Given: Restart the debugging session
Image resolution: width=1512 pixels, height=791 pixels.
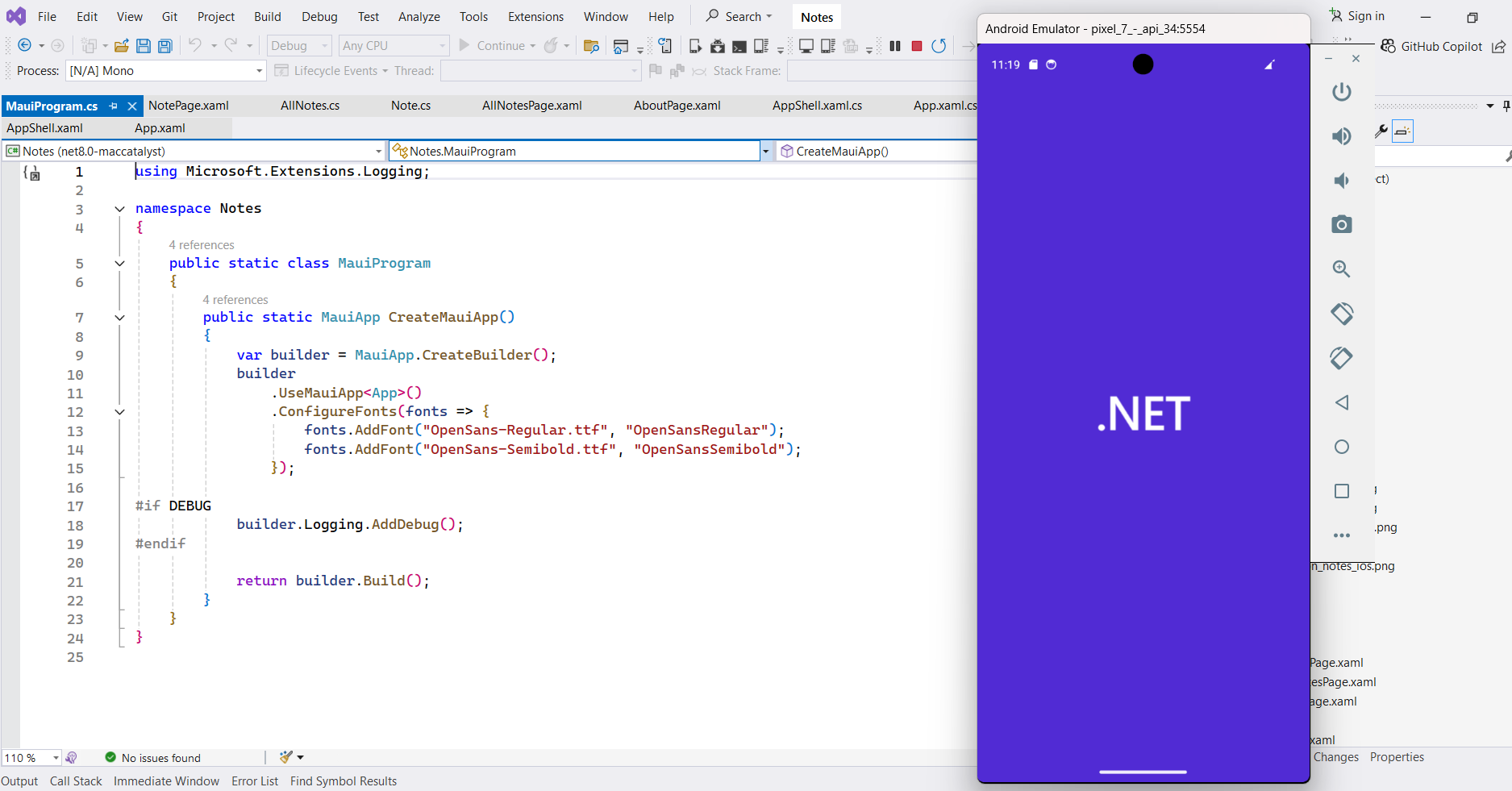Looking at the screenshot, I should pos(939,46).
